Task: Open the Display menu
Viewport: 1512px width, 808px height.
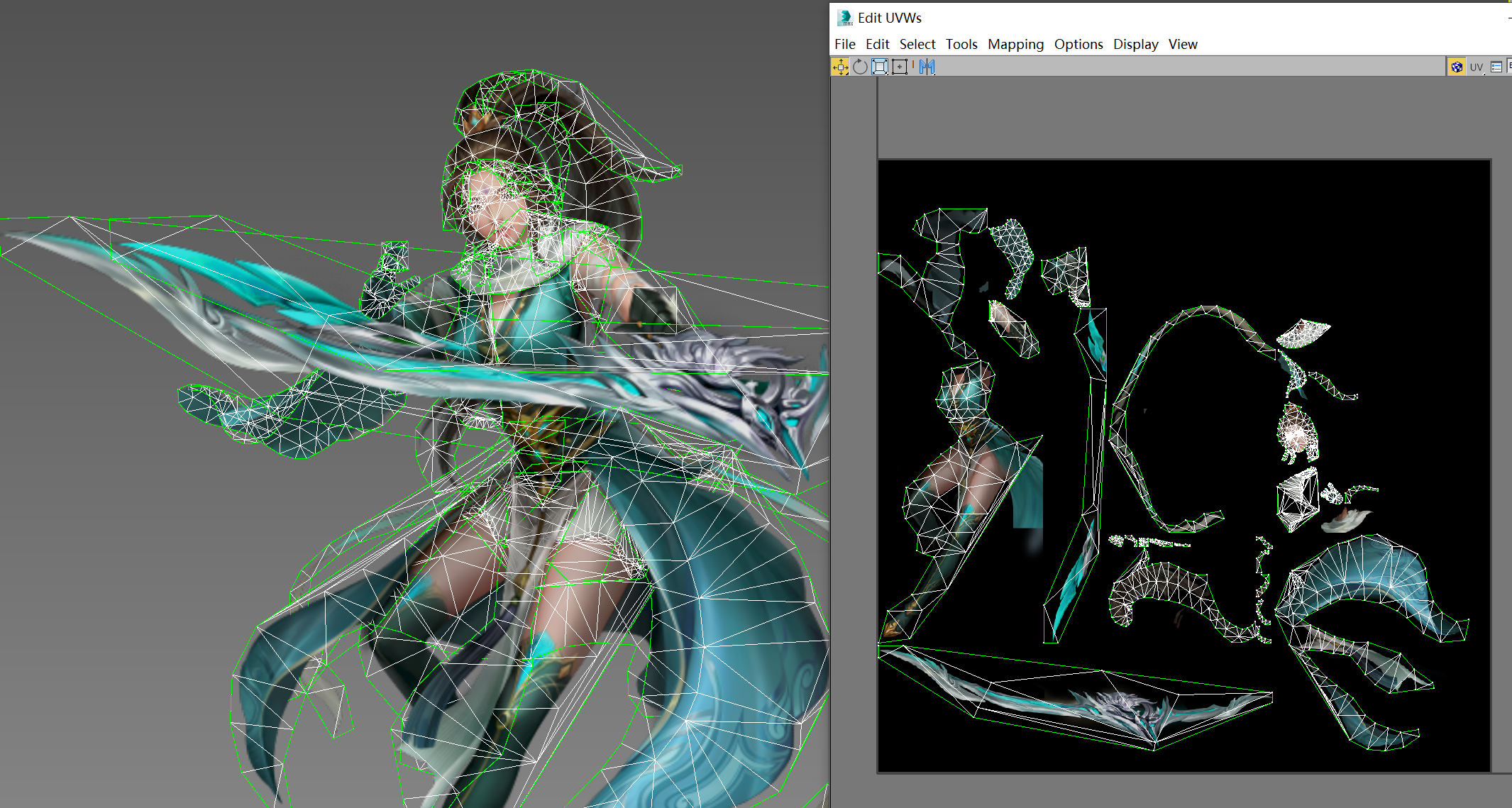Action: (1135, 44)
